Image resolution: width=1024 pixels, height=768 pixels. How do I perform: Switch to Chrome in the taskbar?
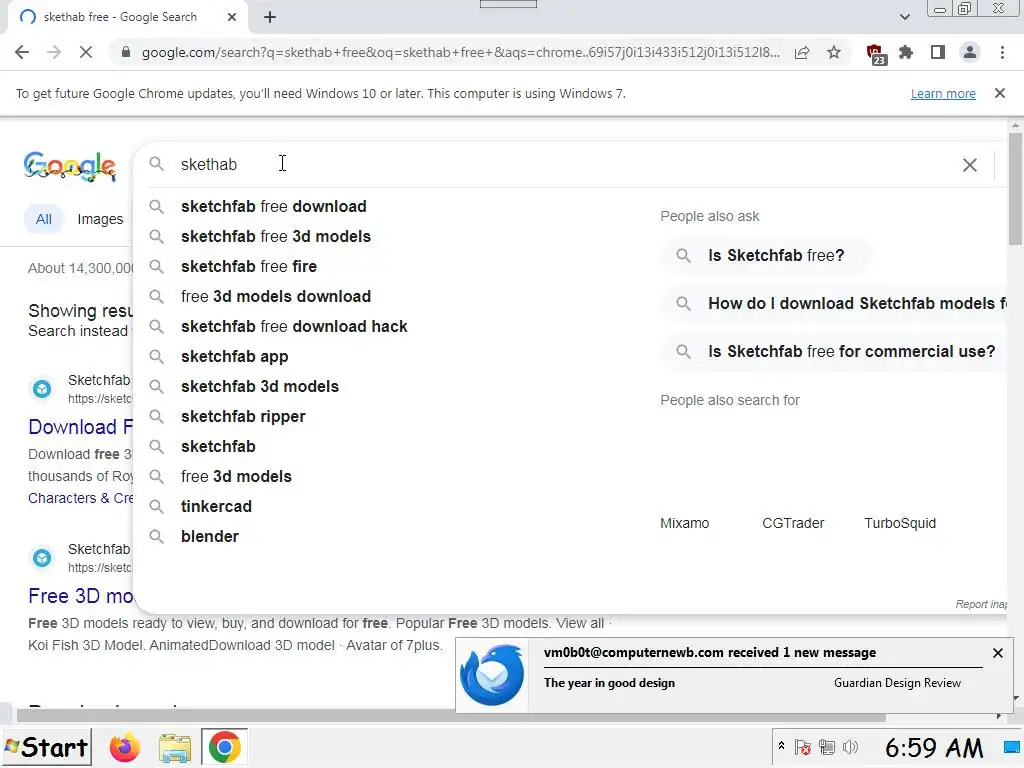(224, 747)
